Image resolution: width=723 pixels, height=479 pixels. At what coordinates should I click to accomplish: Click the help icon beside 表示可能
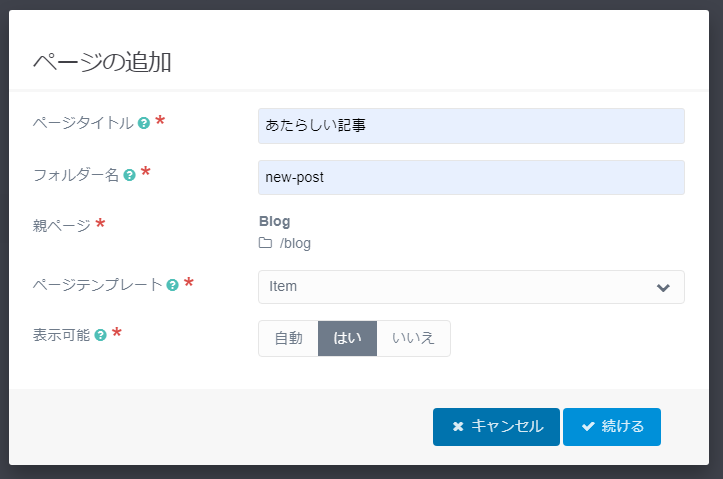(x=100, y=335)
